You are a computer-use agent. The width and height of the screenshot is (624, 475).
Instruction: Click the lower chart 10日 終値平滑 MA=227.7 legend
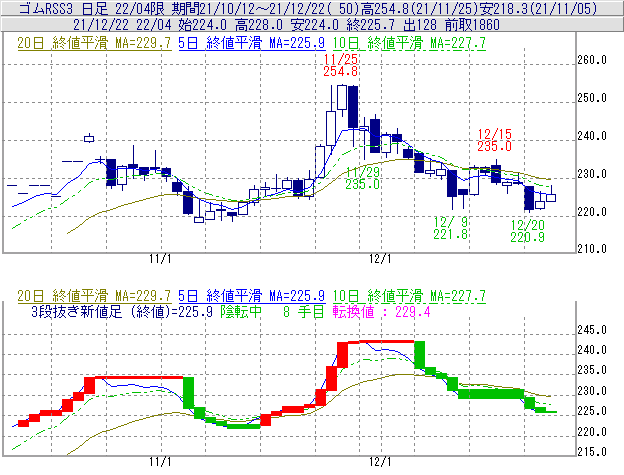pos(409,296)
